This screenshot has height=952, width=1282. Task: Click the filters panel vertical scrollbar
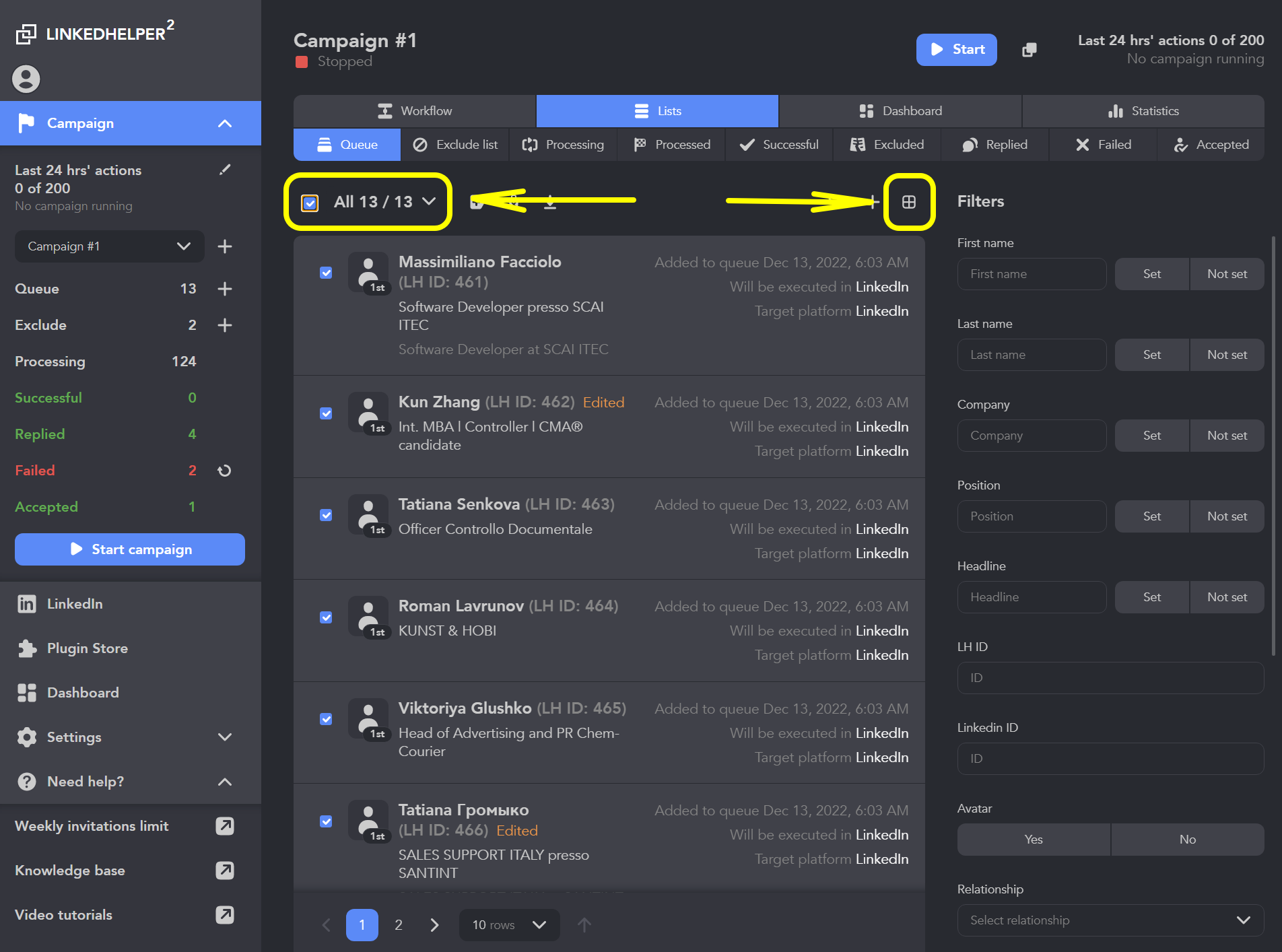point(1273,444)
